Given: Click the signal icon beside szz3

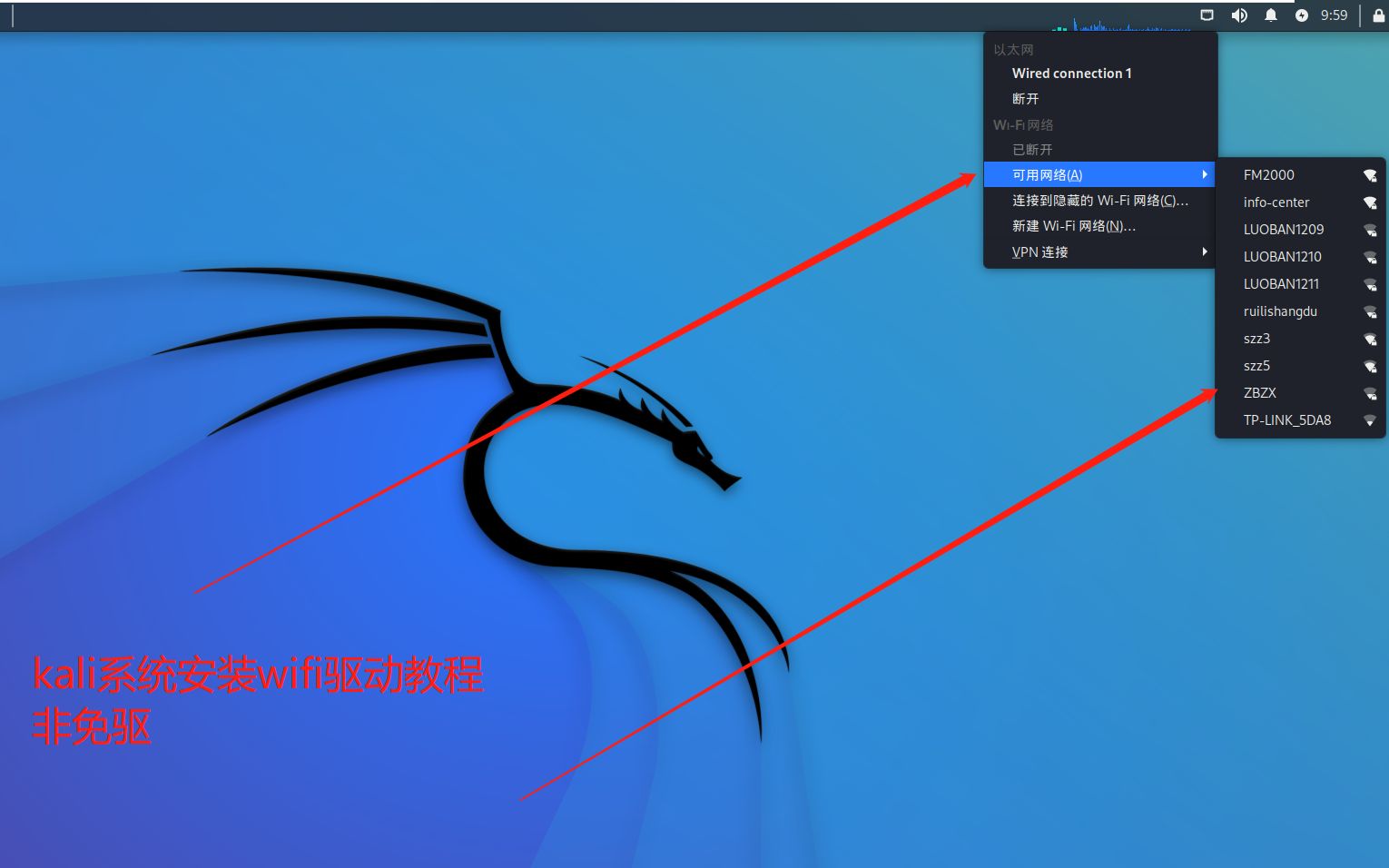Looking at the screenshot, I should 1370,340.
